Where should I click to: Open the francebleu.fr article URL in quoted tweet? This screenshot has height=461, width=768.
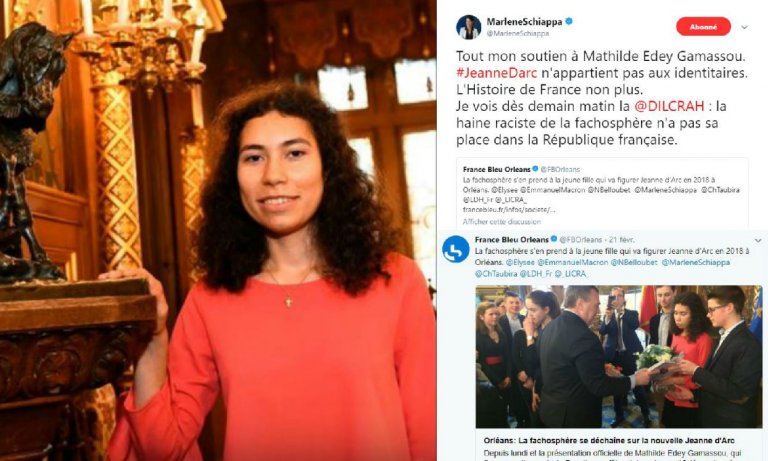[x=509, y=210]
